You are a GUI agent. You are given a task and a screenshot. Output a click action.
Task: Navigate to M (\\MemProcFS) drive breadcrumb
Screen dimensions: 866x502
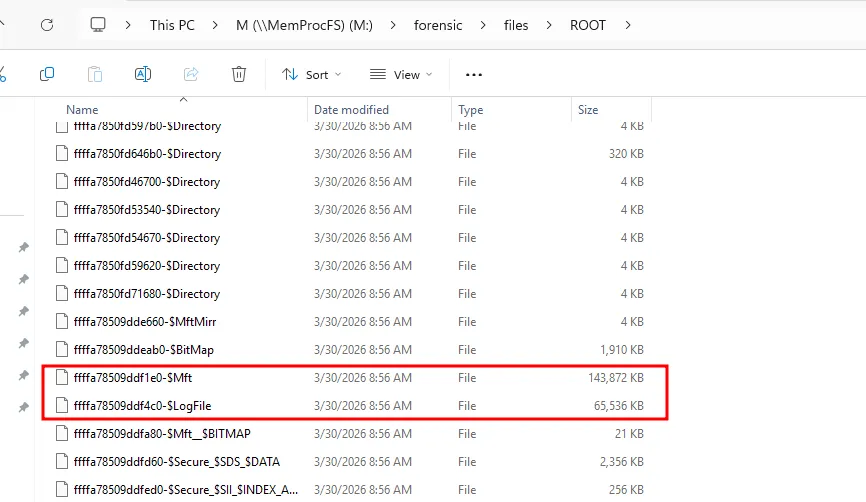pos(304,25)
